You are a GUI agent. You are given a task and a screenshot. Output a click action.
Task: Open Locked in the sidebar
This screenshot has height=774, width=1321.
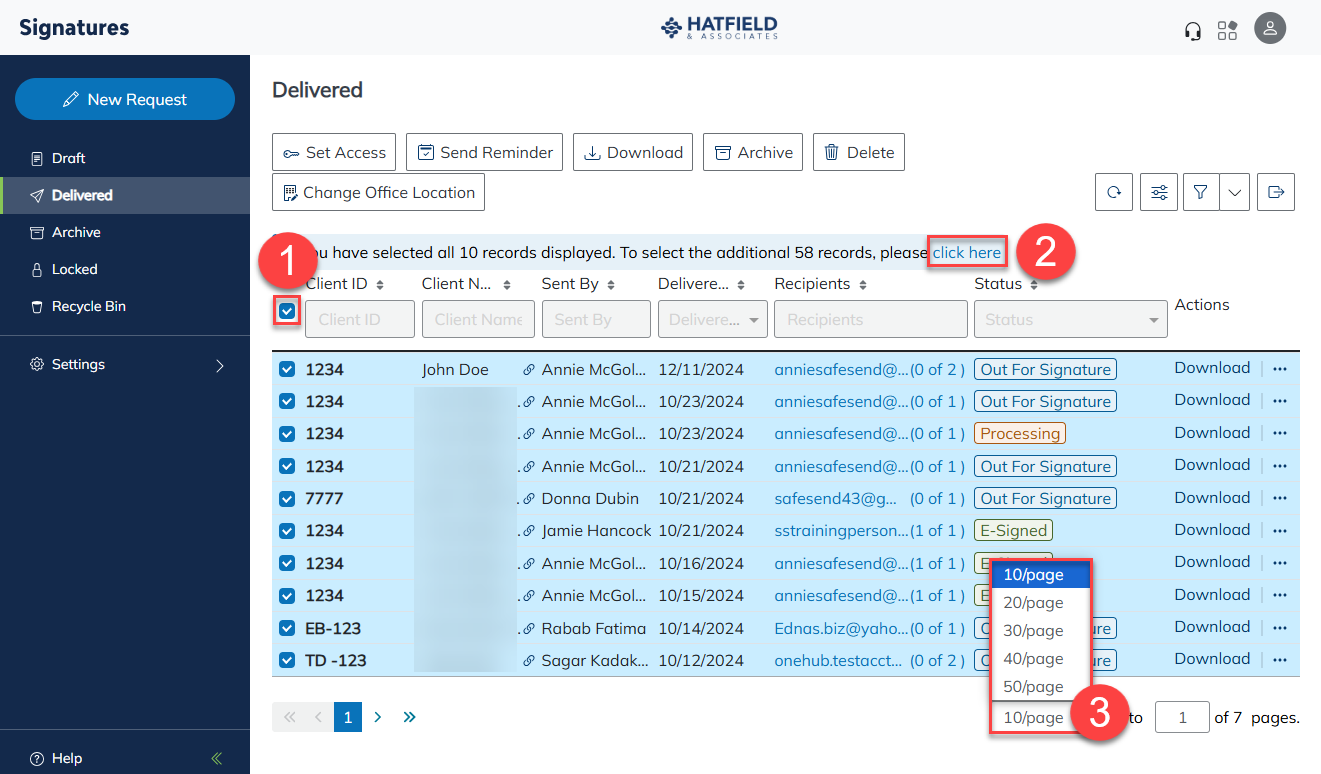tap(125, 269)
